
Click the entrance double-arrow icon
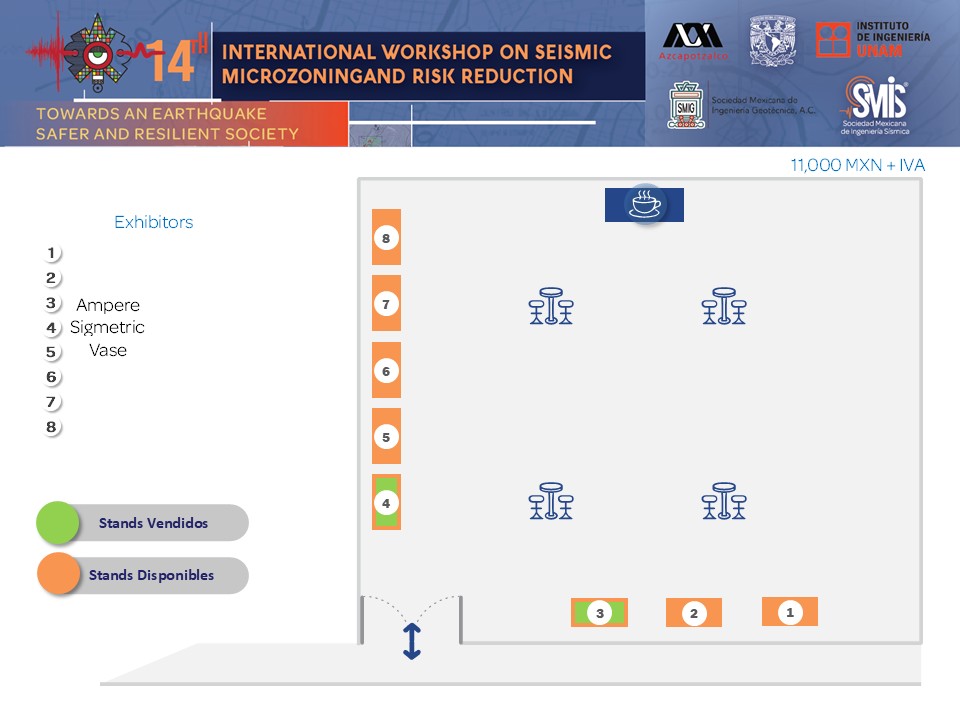coord(411,641)
